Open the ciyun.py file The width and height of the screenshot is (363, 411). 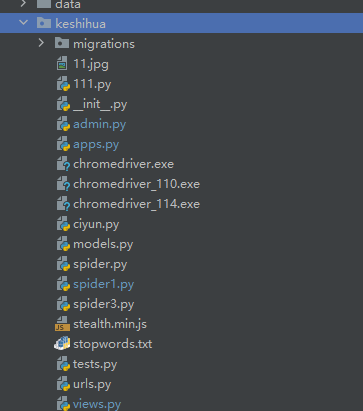(x=96, y=224)
